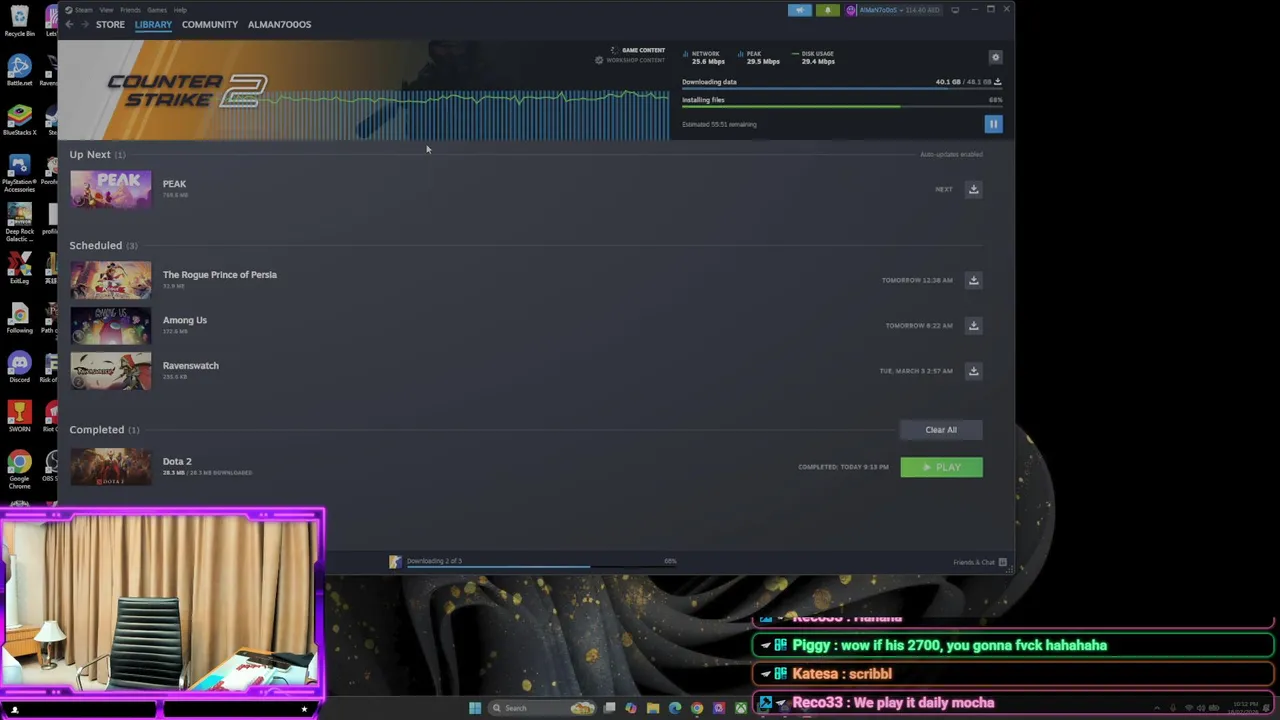Download Ravenswatch update now
Image resolution: width=1280 pixels, height=720 pixels.
pos(973,371)
